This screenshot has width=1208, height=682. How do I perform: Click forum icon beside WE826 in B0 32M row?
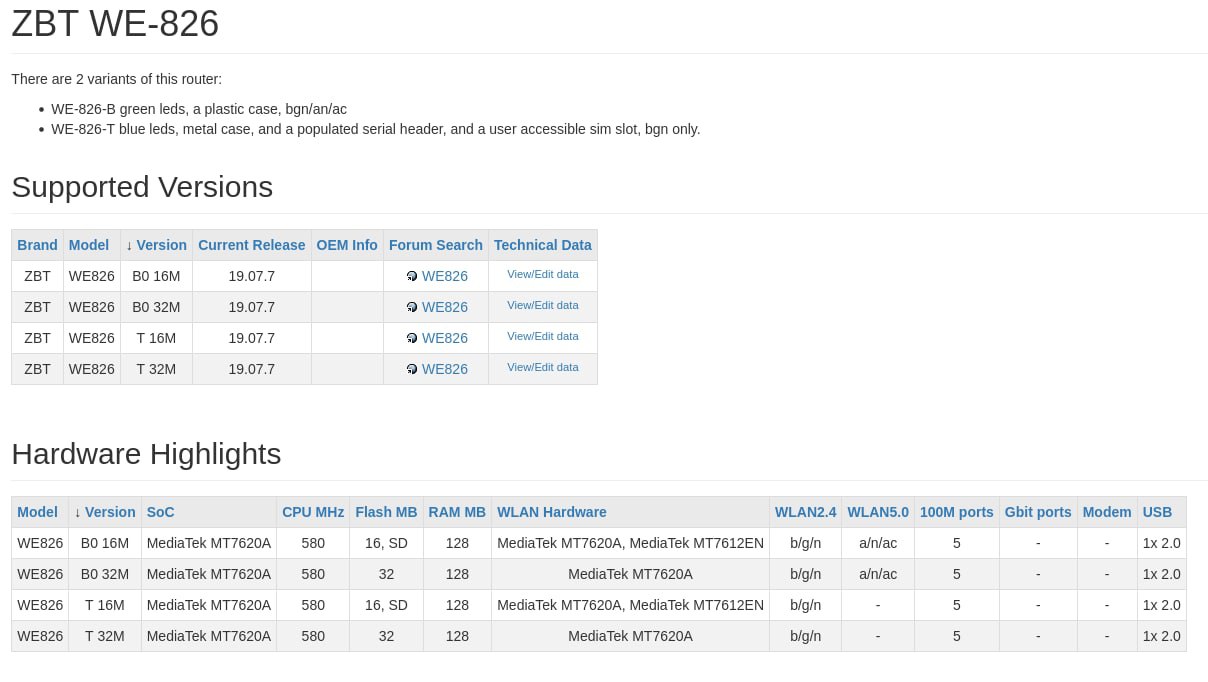(x=412, y=307)
